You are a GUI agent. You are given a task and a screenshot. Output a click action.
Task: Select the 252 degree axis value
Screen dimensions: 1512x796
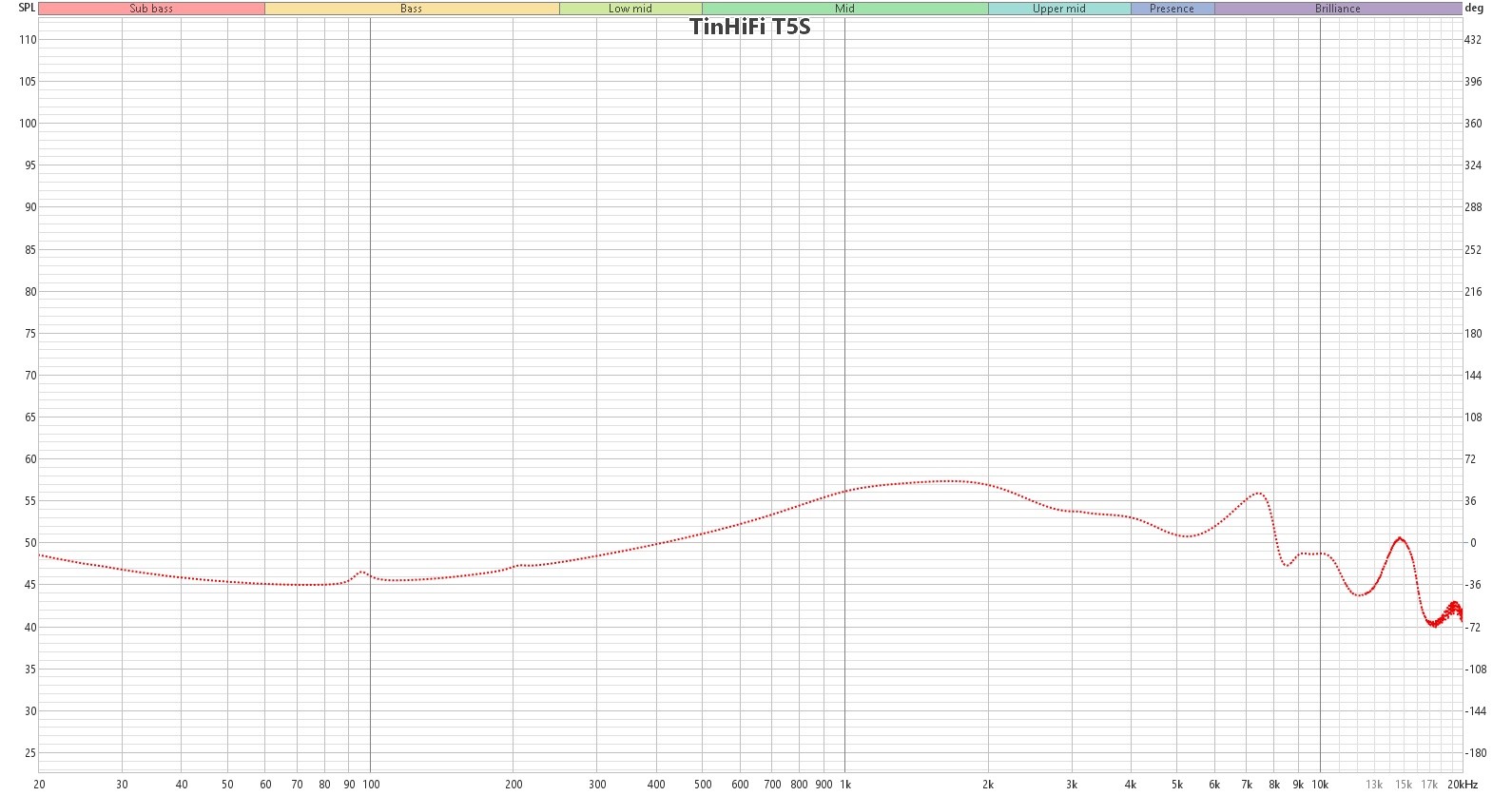point(1473,250)
